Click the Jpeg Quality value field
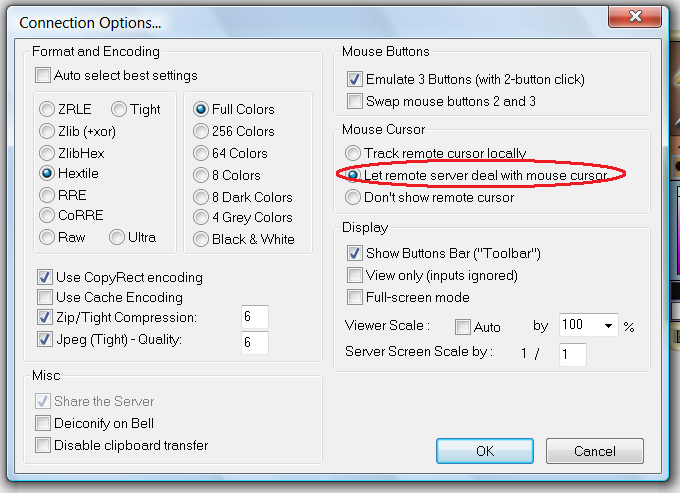 [x=254, y=342]
